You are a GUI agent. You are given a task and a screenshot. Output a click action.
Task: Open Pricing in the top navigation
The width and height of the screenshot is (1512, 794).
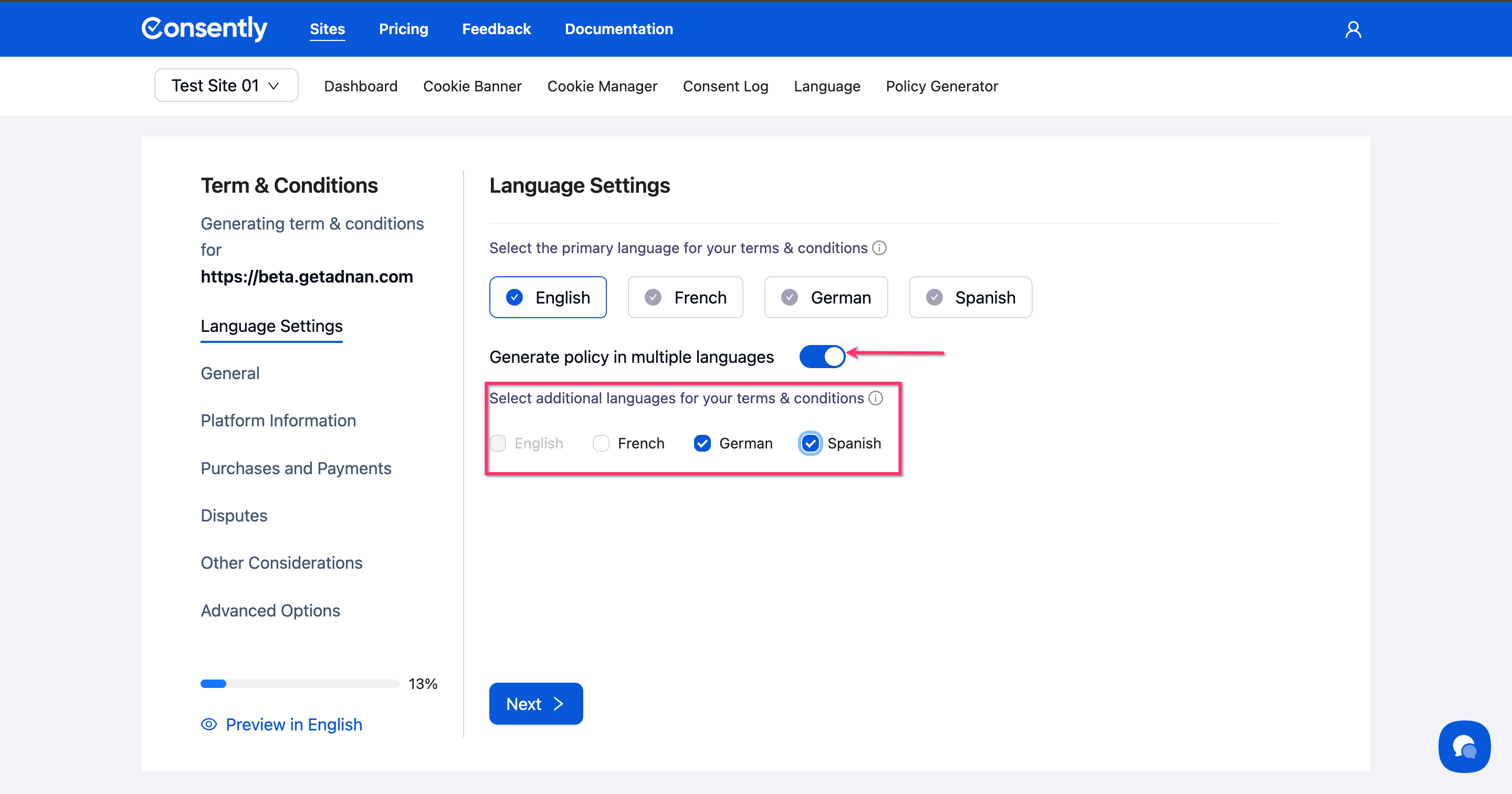[x=403, y=29]
